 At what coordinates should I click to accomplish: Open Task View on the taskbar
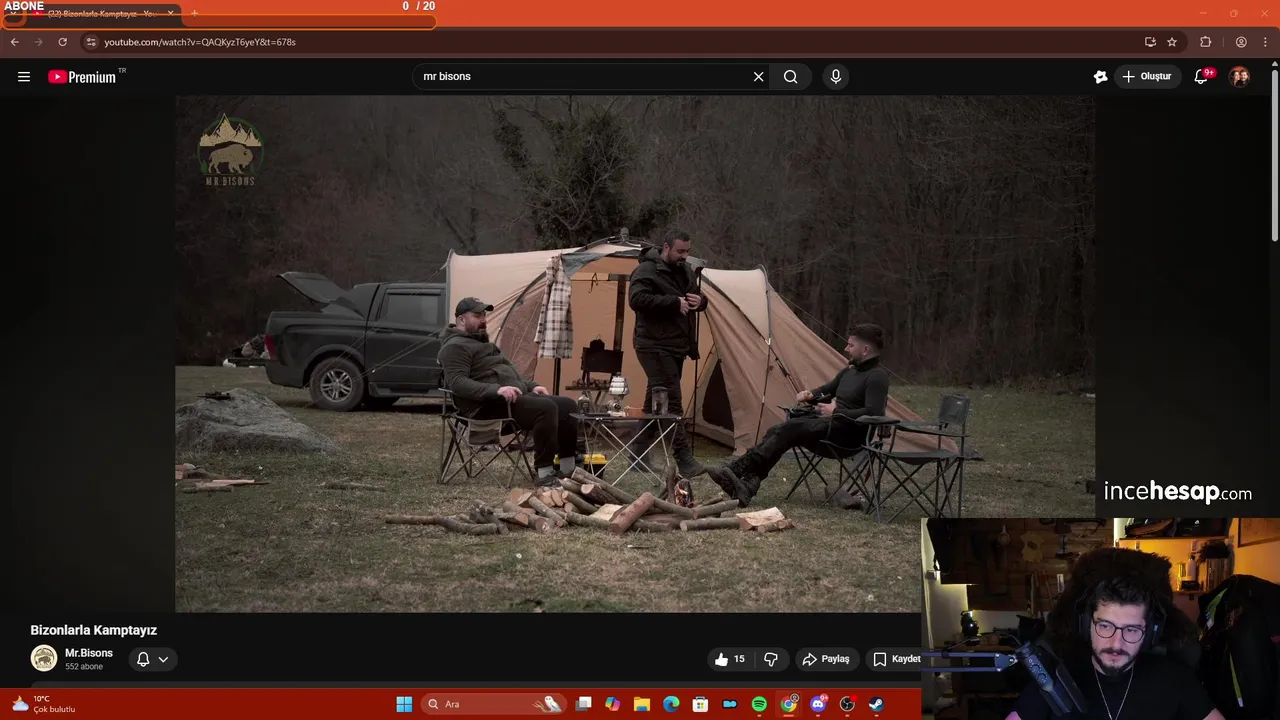click(x=584, y=704)
